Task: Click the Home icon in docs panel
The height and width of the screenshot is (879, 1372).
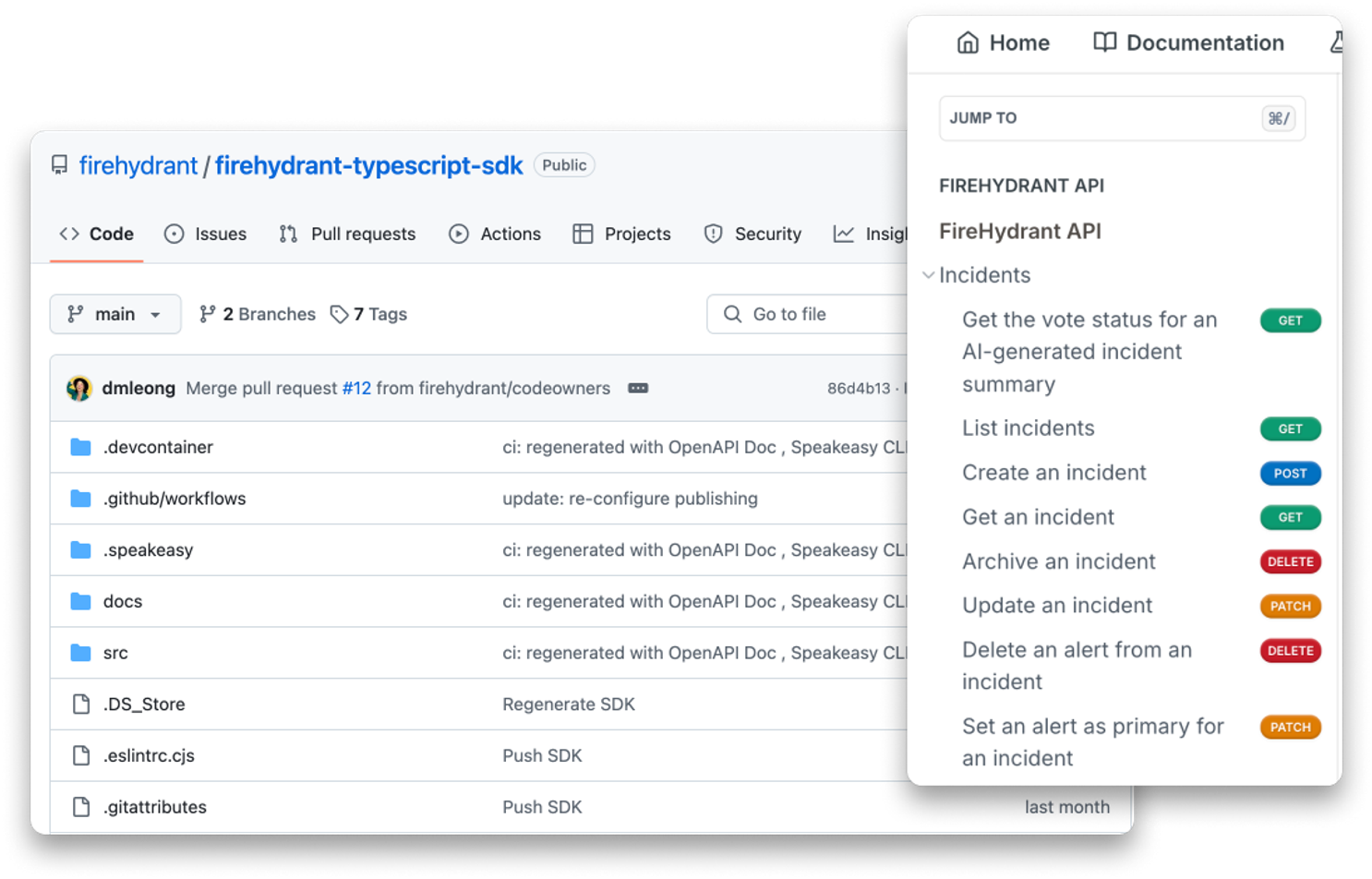Action: [x=968, y=42]
